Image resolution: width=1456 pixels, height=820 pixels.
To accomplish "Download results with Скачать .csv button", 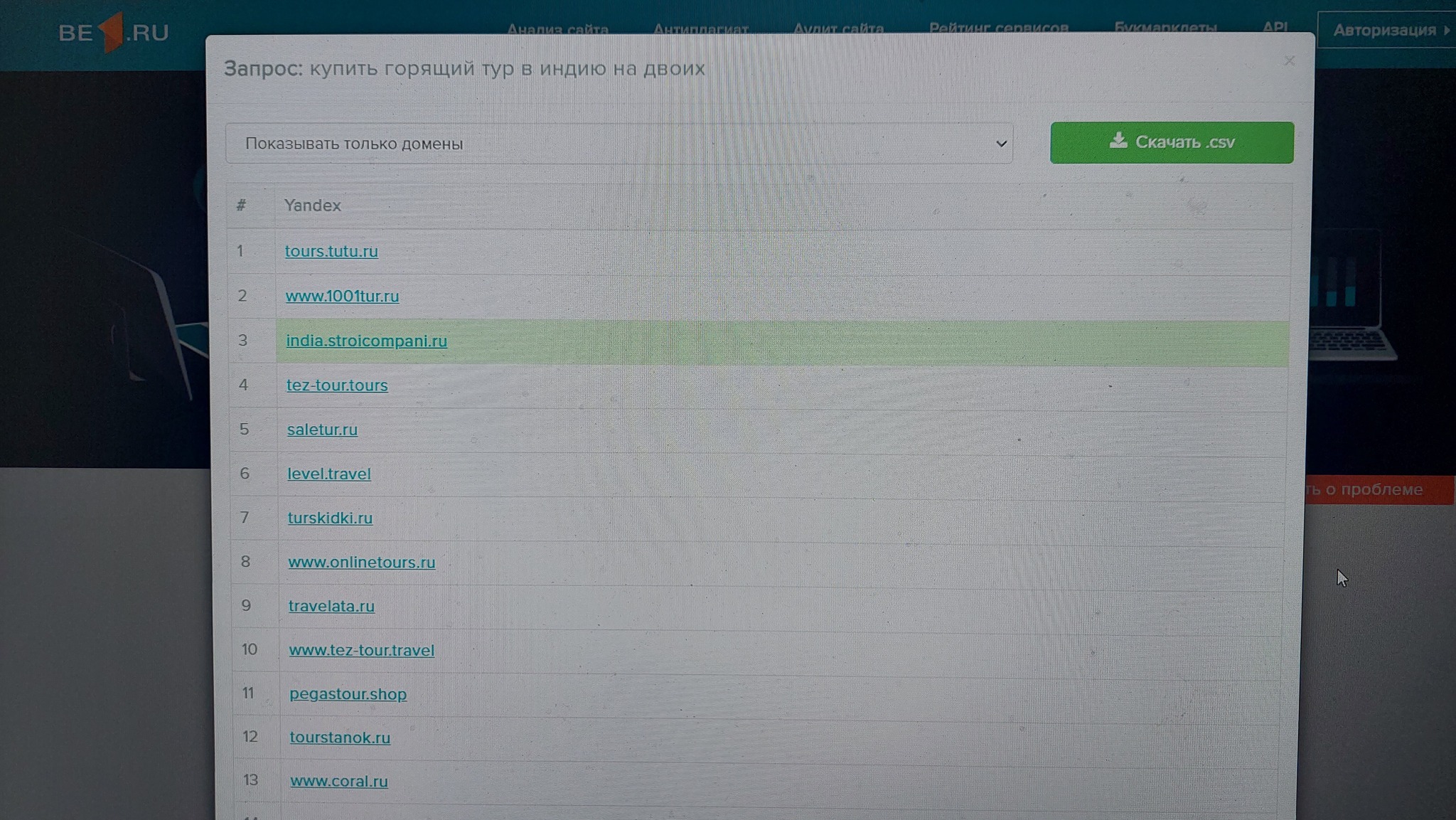I will (1172, 142).
